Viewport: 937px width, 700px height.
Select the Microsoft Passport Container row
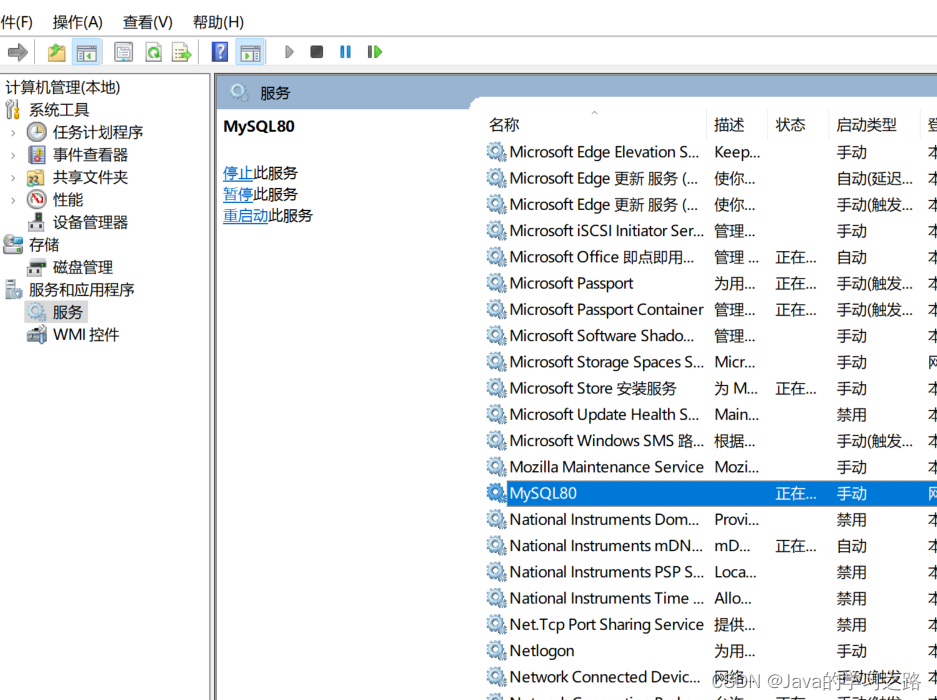point(711,310)
